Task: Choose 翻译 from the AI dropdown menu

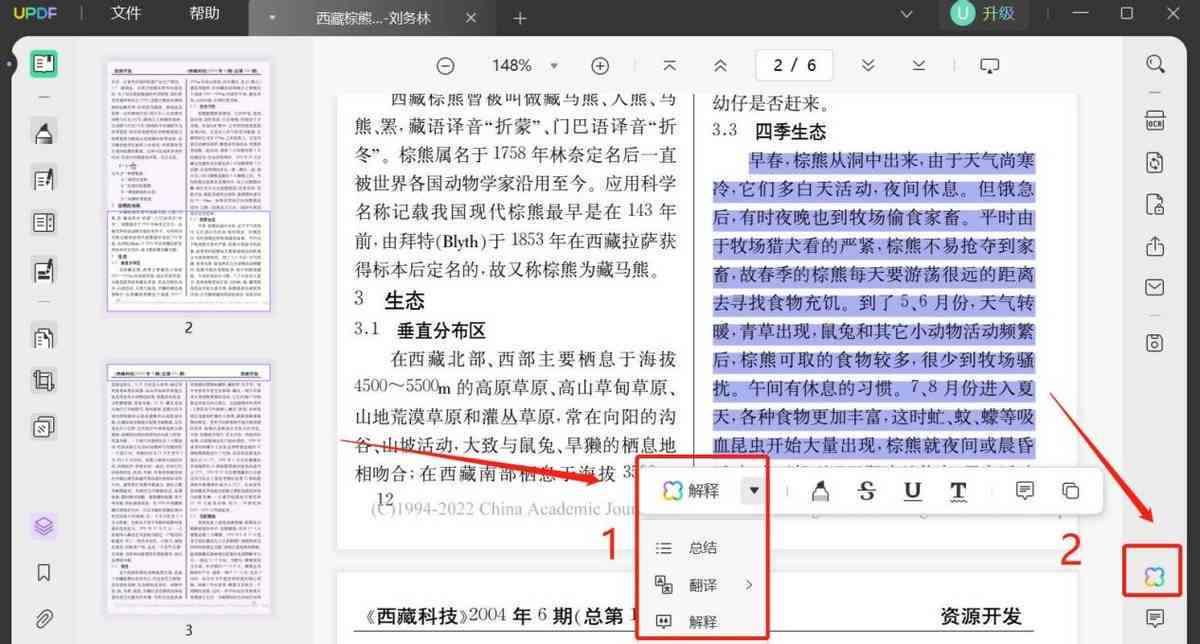Action: [x=703, y=585]
